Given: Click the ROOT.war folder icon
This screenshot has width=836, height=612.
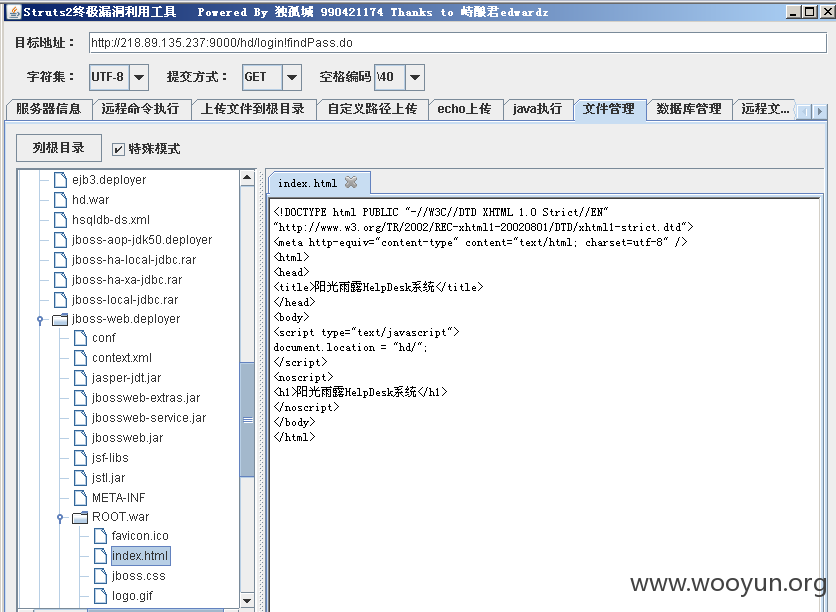Looking at the screenshot, I should click(x=80, y=517).
